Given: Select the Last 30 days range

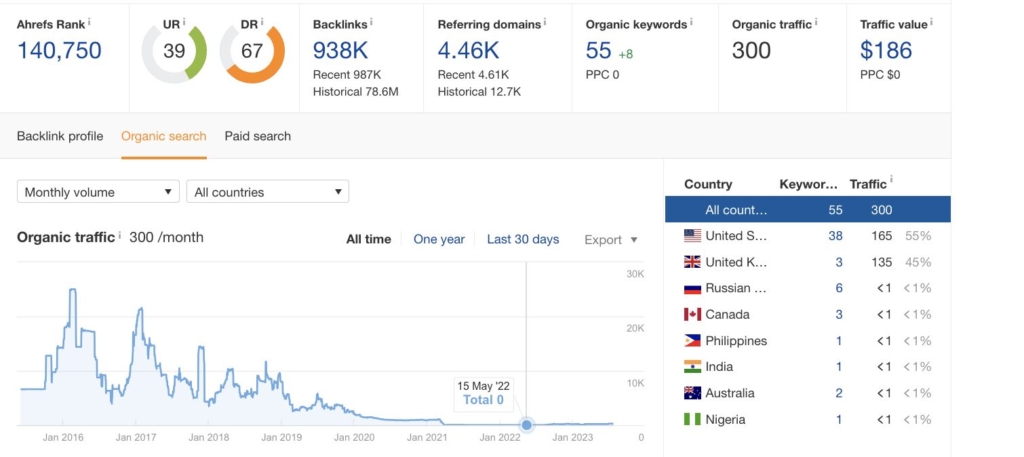Looking at the screenshot, I should tap(523, 240).
